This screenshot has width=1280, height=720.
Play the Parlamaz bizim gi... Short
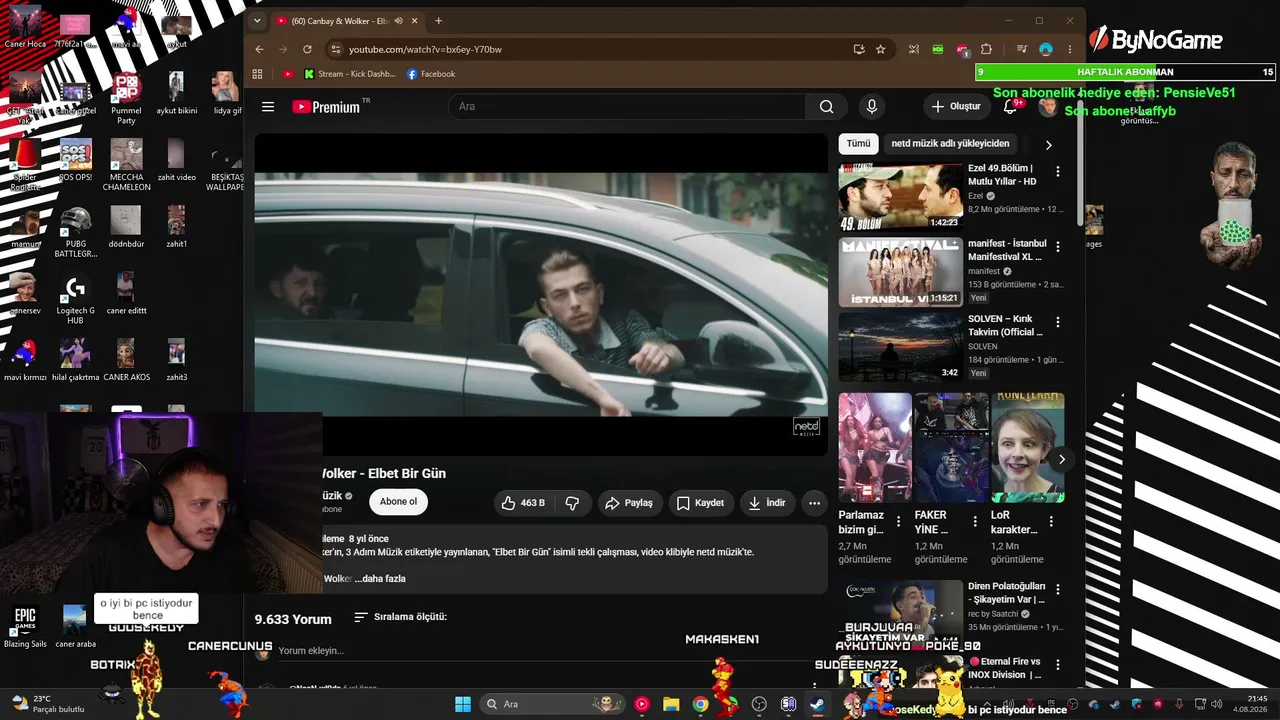coord(875,447)
